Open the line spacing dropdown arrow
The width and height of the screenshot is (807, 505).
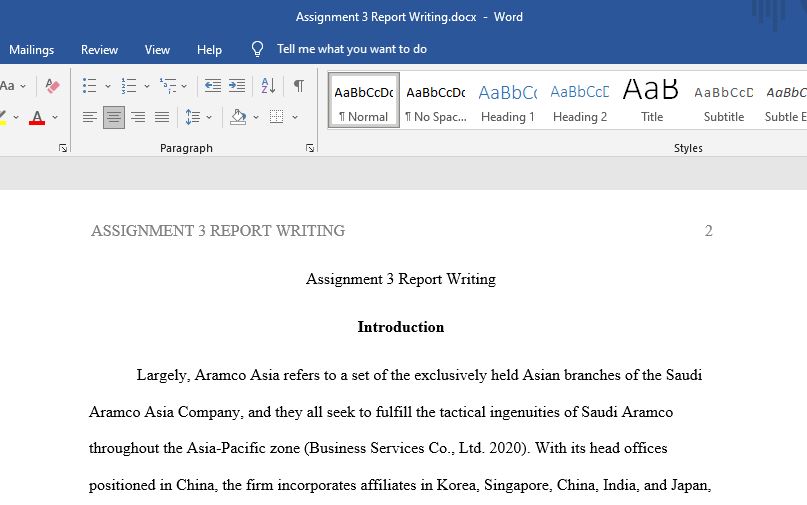tap(209, 117)
